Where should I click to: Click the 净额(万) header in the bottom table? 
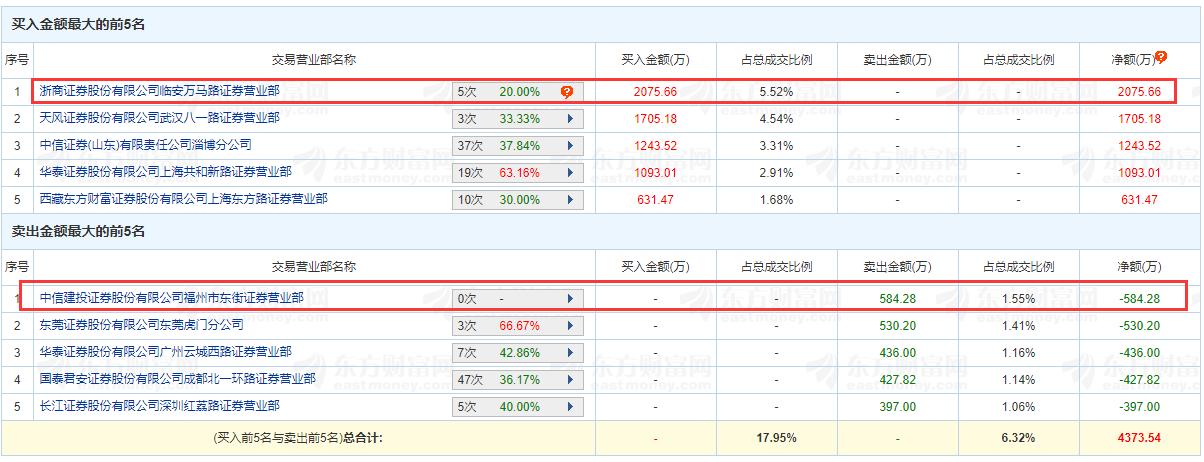[x=1140, y=267]
